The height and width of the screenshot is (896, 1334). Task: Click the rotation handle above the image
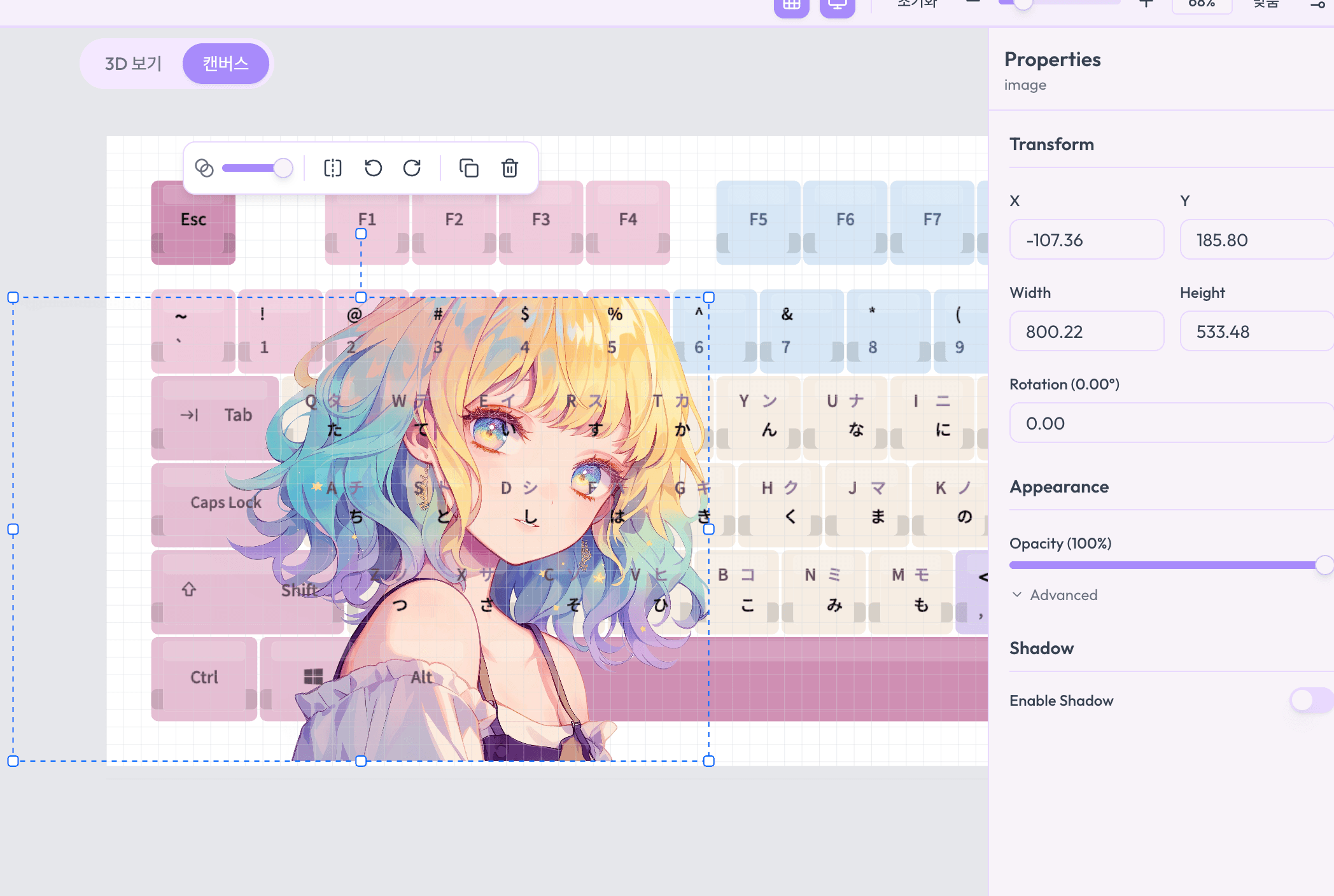pyautogui.click(x=361, y=234)
